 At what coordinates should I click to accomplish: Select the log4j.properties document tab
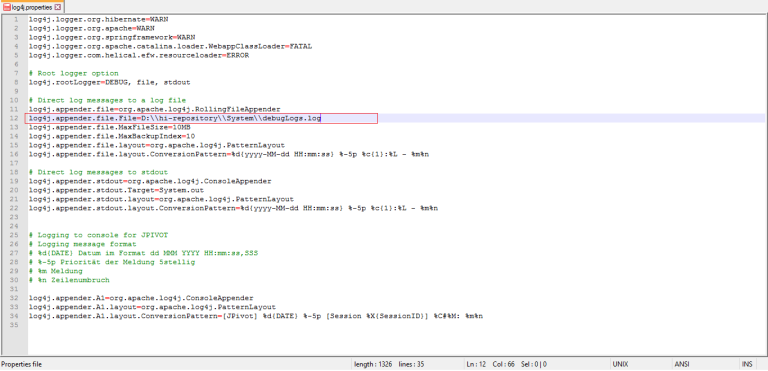click(x=32, y=7)
